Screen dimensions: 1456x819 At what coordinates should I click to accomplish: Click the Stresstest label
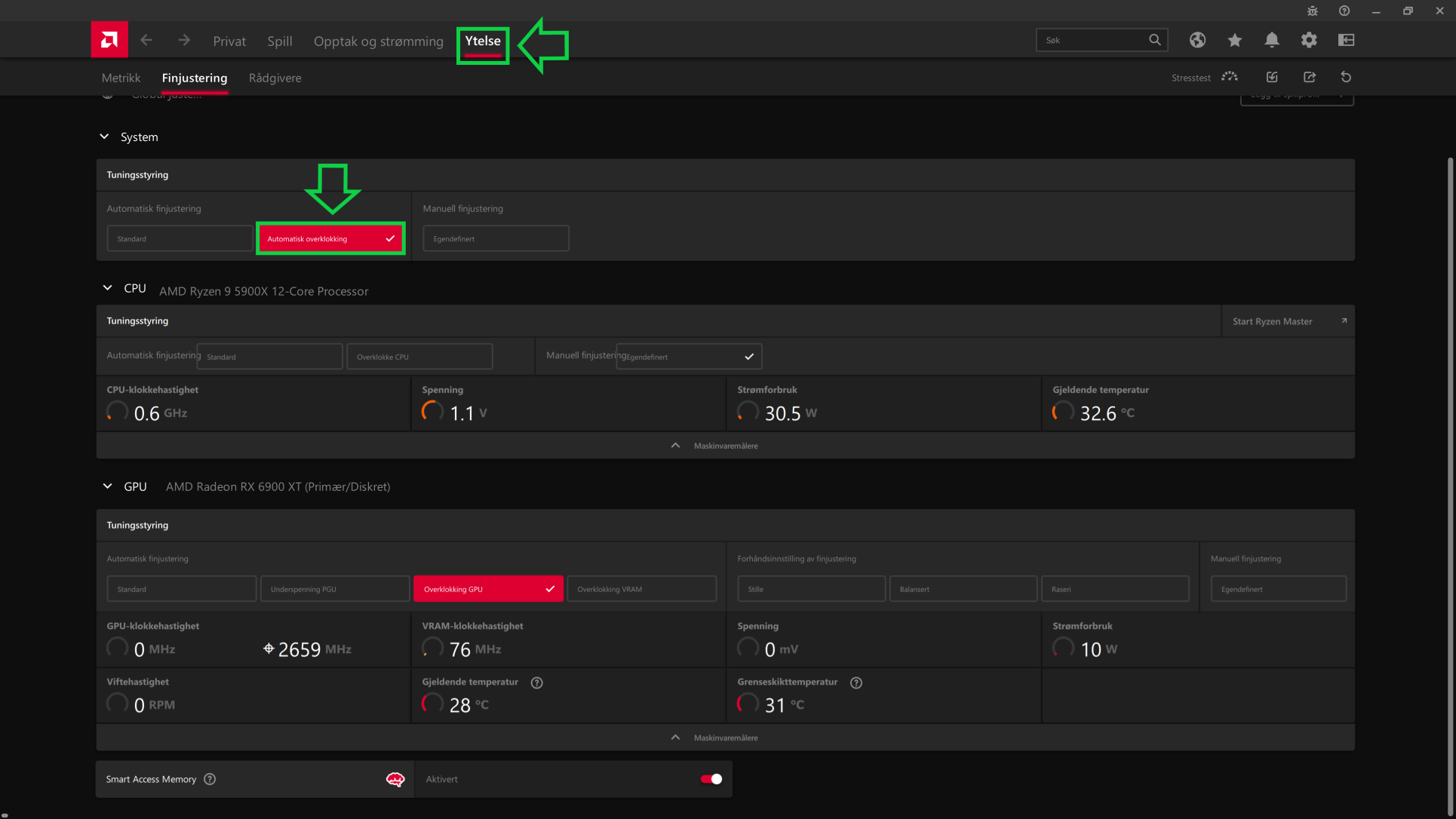(x=1191, y=78)
